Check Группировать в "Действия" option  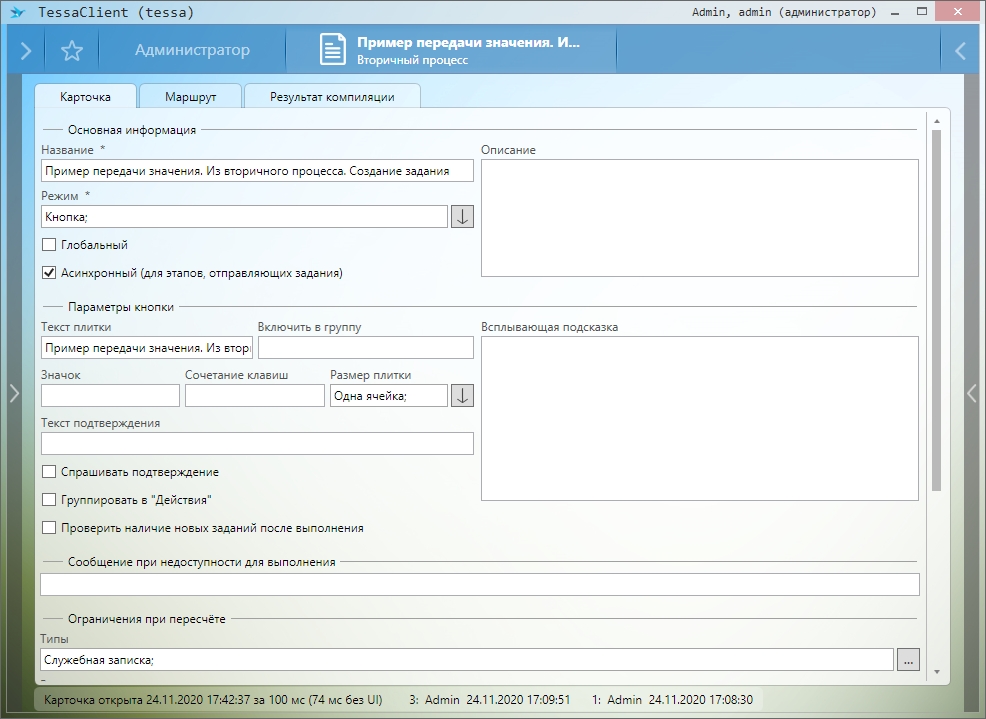49,500
